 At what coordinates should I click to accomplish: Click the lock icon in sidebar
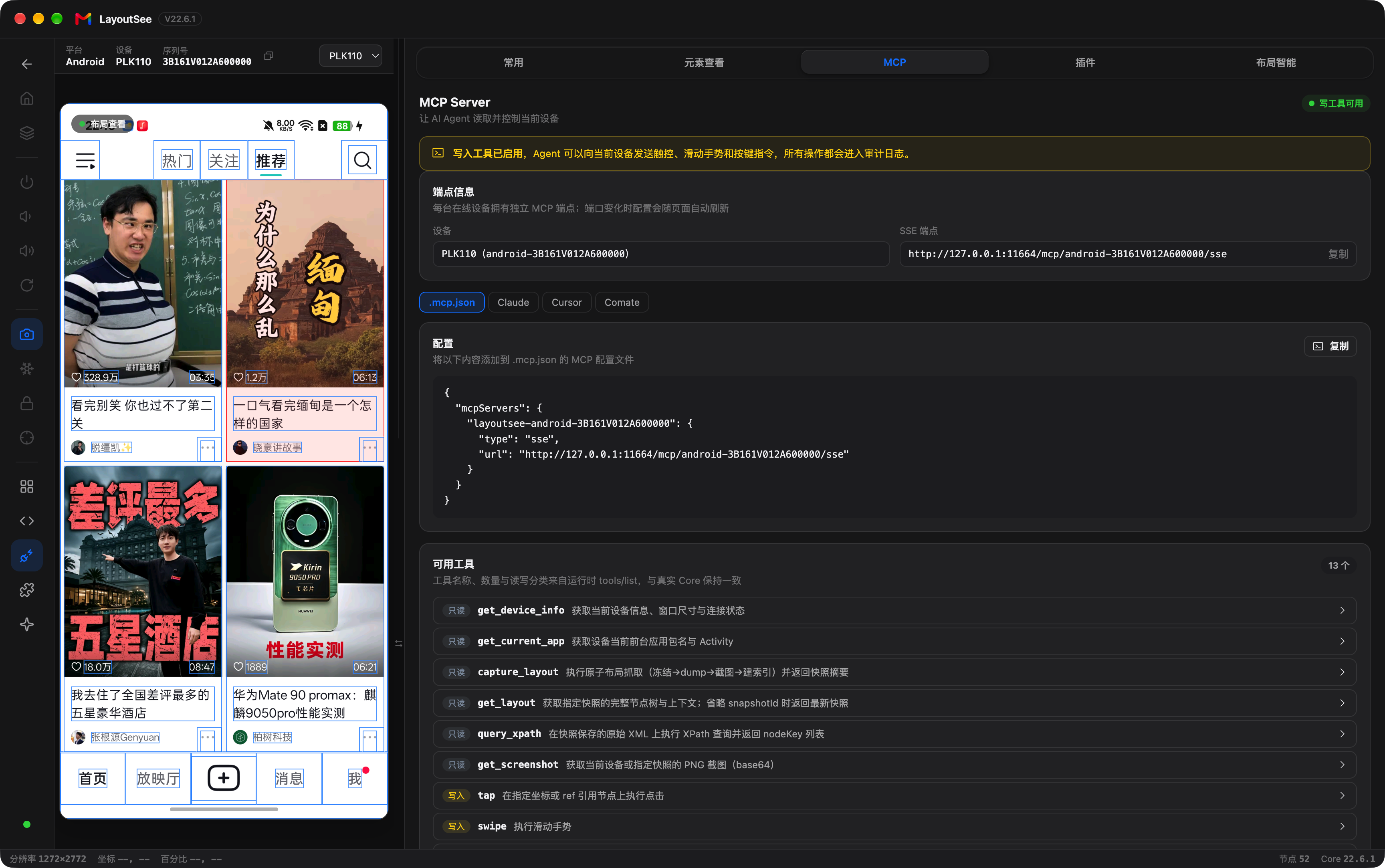tap(26, 403)
